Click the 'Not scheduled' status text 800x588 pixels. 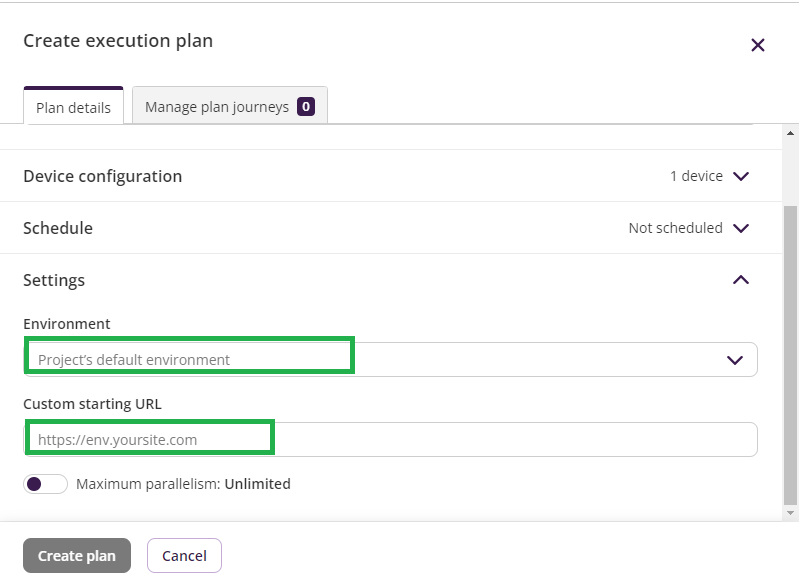point(676,228)
